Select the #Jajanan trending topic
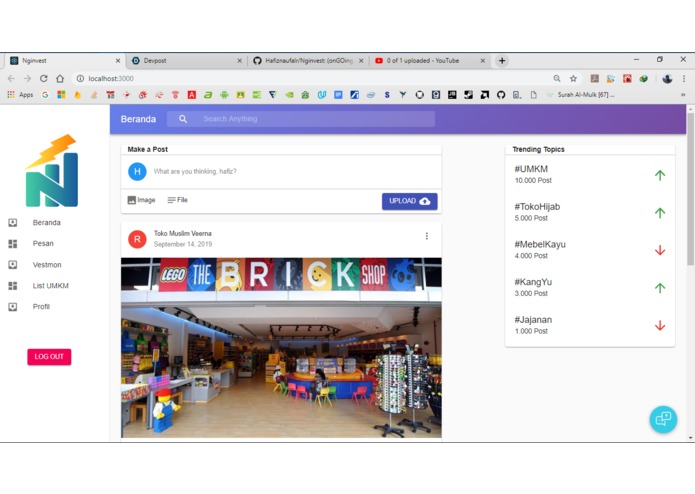Screen dimensions: 695x494 pos(533,319)
